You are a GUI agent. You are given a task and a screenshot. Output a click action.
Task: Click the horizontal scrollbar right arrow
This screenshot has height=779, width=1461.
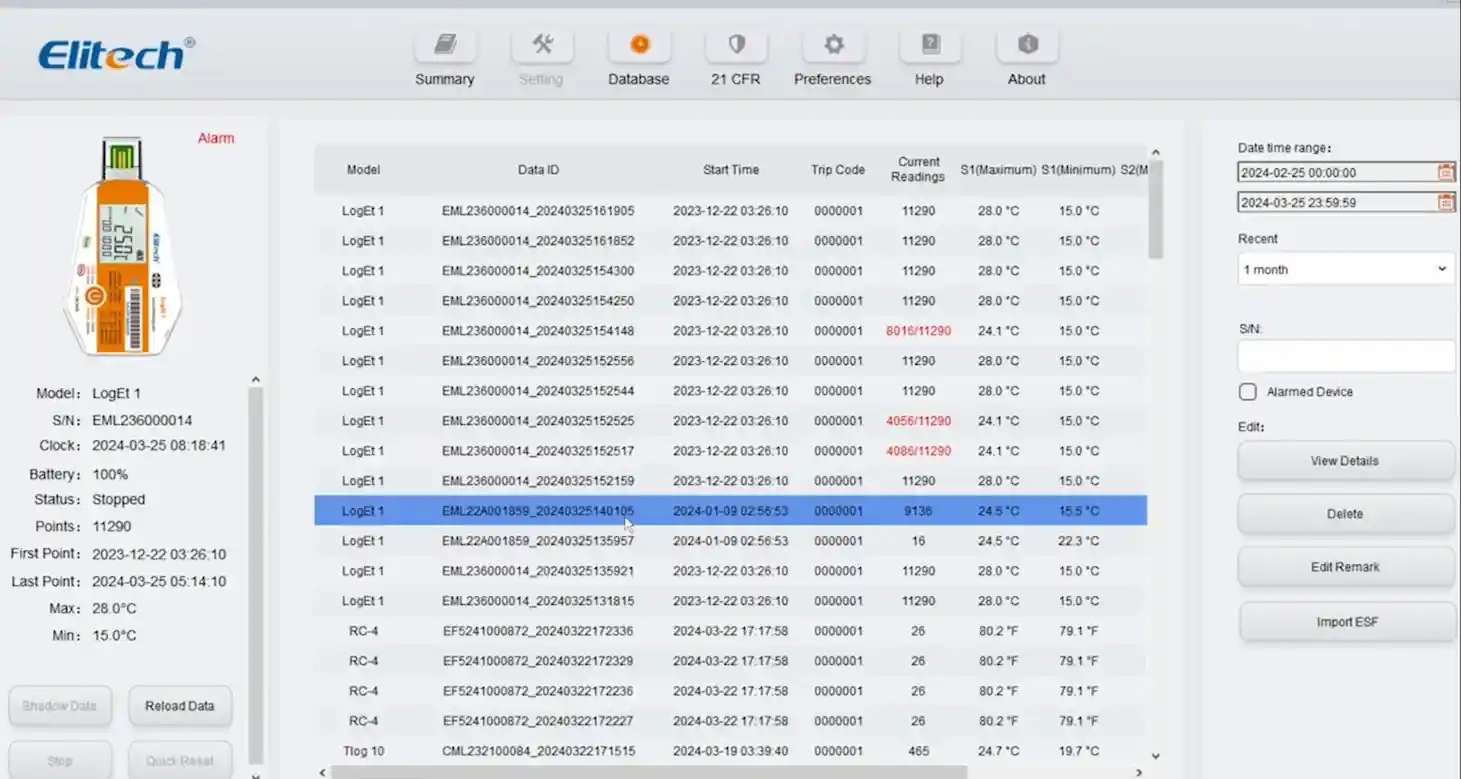[x=1138, y=772]
